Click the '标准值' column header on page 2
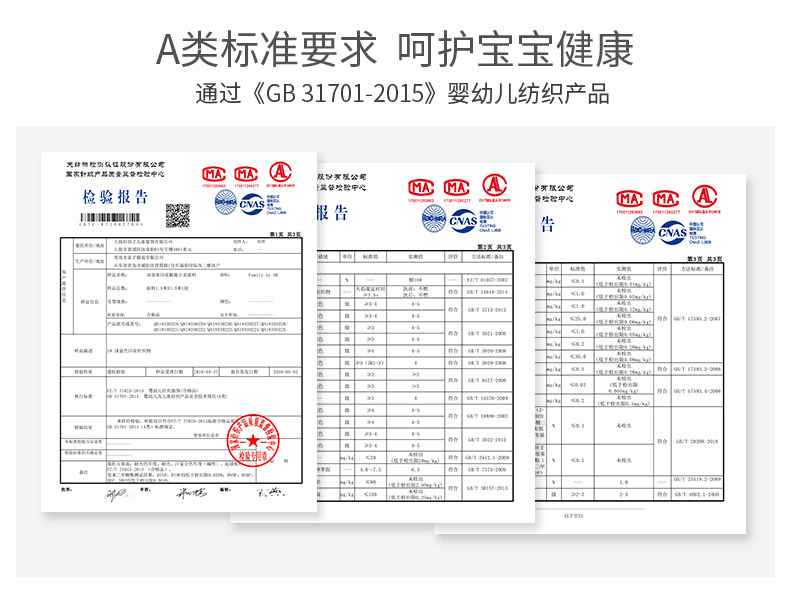790x602 pixels. (370, 257)
